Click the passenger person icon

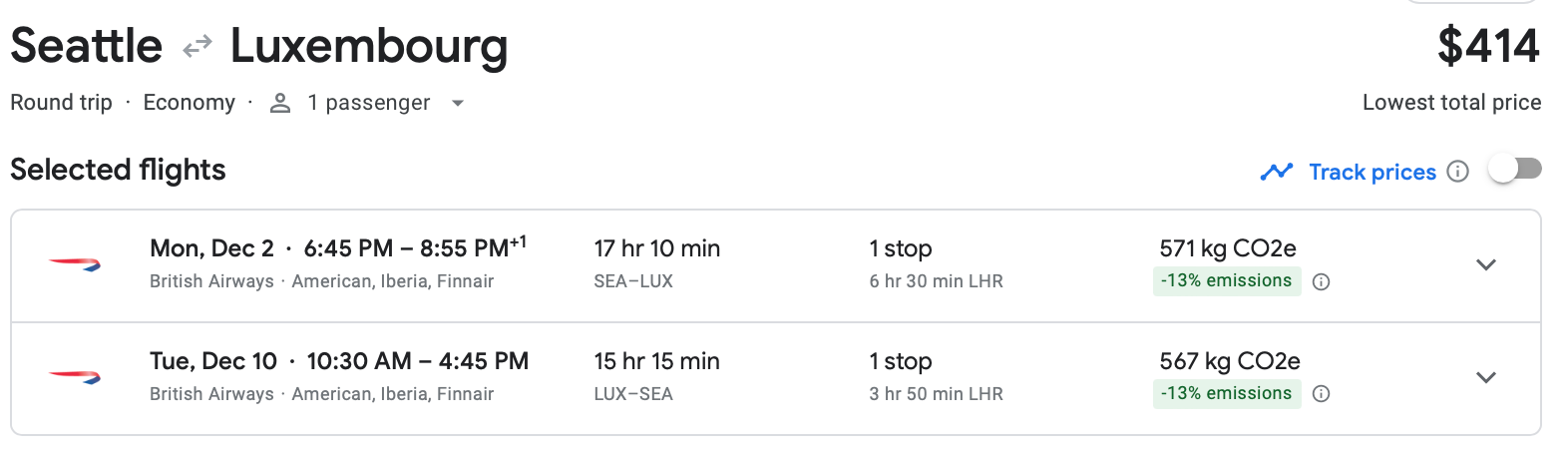[x=280, y=103]
